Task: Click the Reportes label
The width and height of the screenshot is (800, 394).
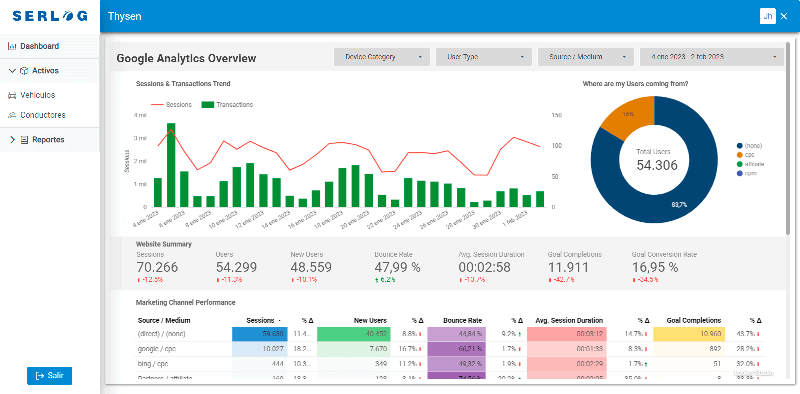Action: click(48, 140)
